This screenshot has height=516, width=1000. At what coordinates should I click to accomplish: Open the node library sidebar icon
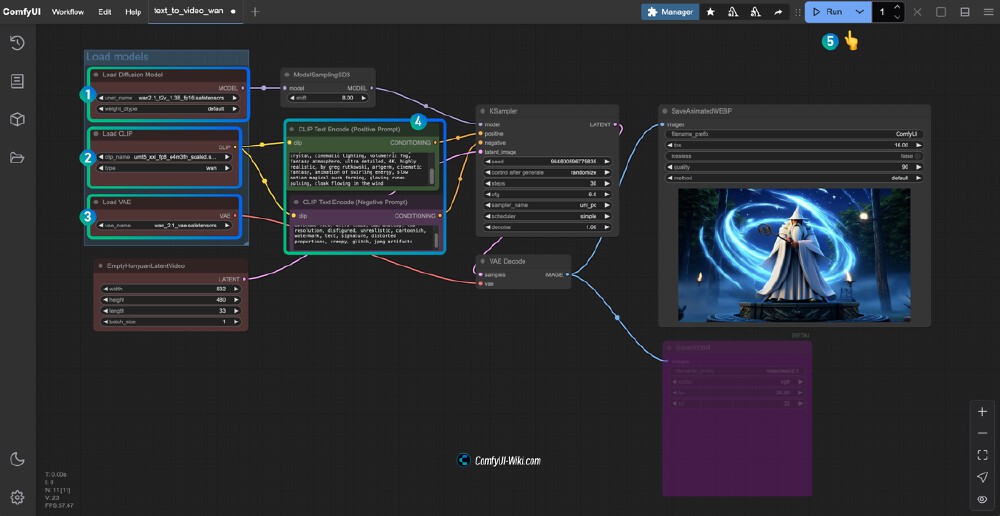point(17,81)
